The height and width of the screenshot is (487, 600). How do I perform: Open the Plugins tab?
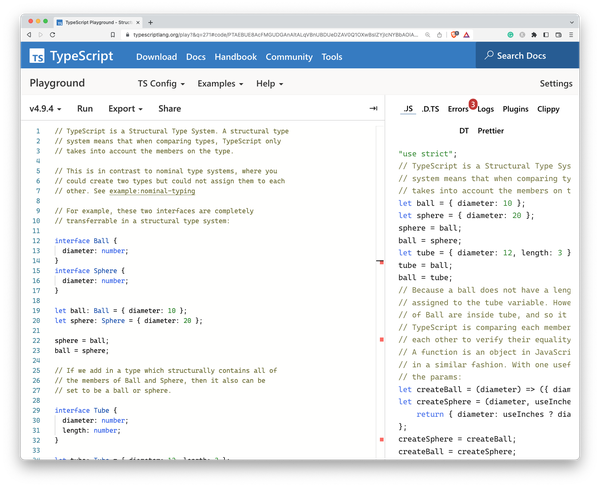(x=515, y=108)
